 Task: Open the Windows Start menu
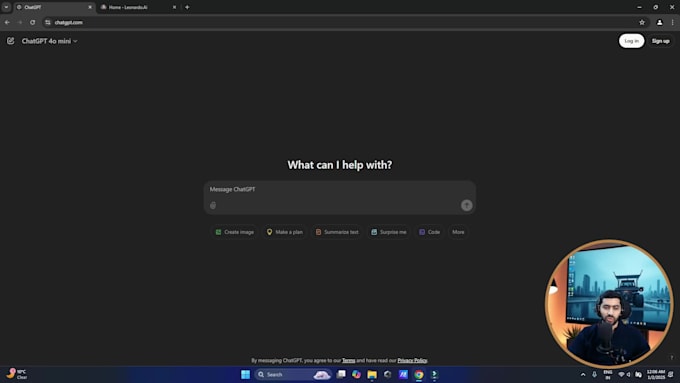coord(245,374)
